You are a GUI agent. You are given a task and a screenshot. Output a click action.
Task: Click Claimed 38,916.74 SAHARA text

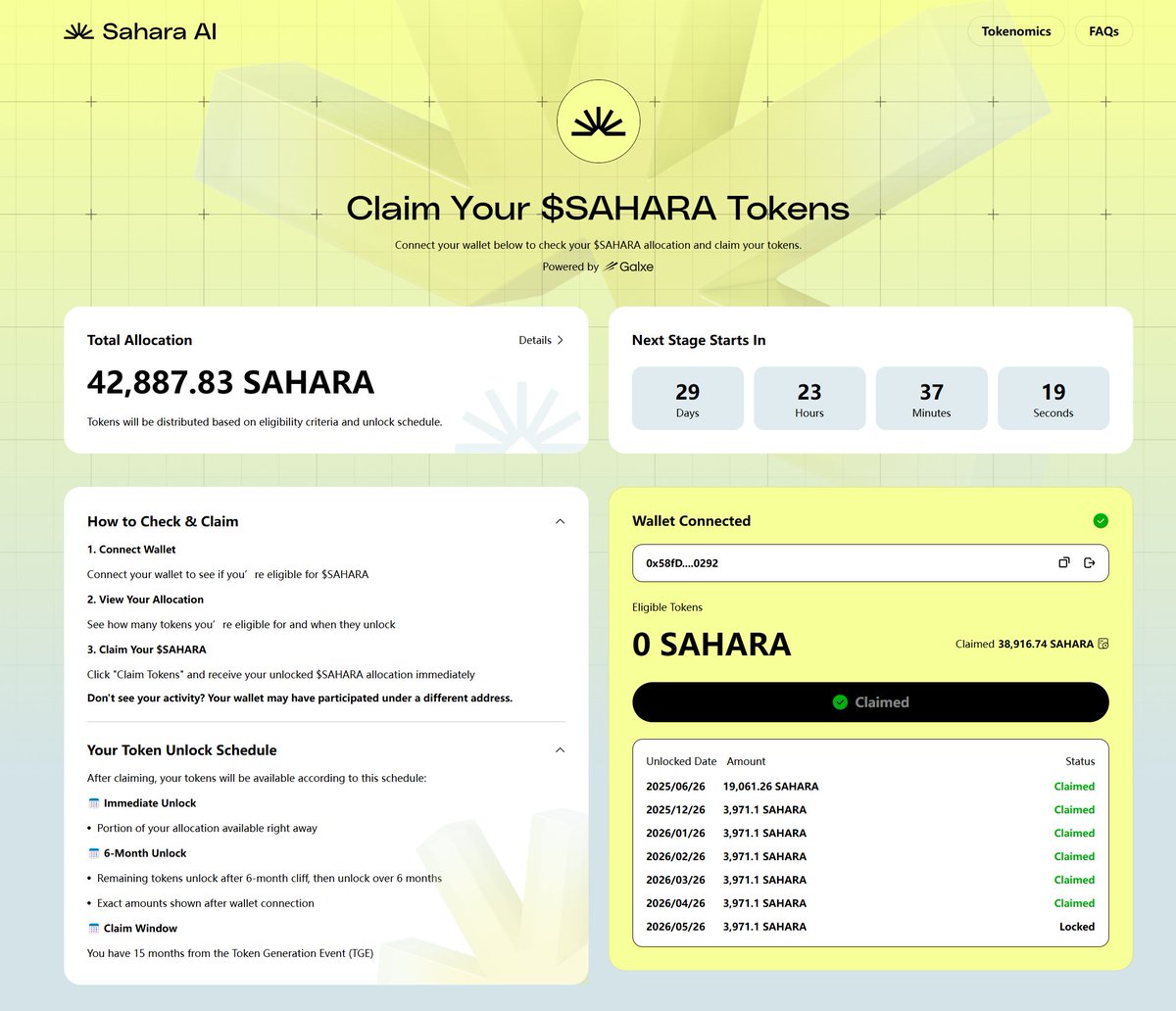click(x=1024, y=644)
